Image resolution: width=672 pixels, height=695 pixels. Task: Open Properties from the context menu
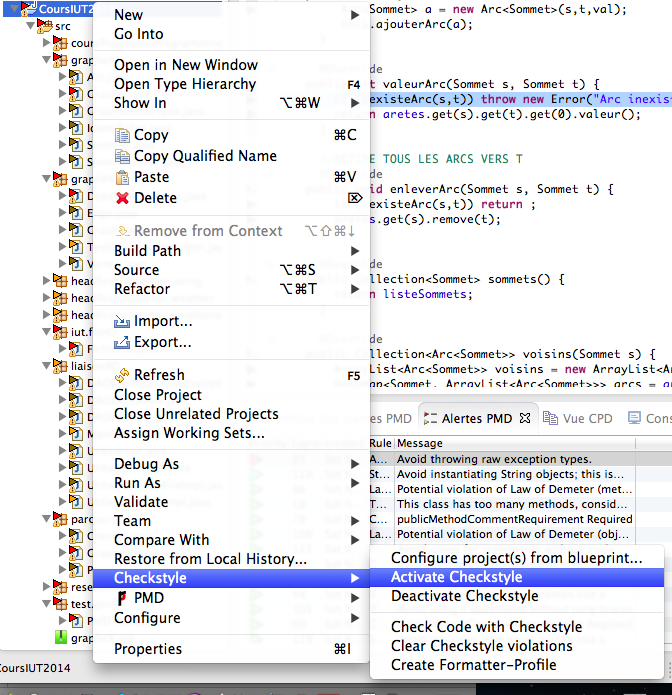[148, 649]
